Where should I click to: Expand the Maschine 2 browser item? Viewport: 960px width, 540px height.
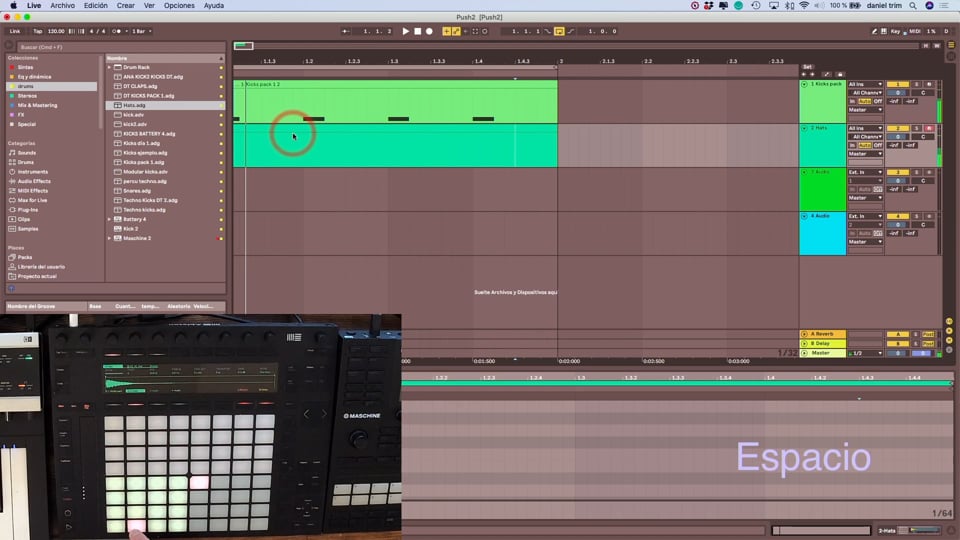(x=110, y=238)
